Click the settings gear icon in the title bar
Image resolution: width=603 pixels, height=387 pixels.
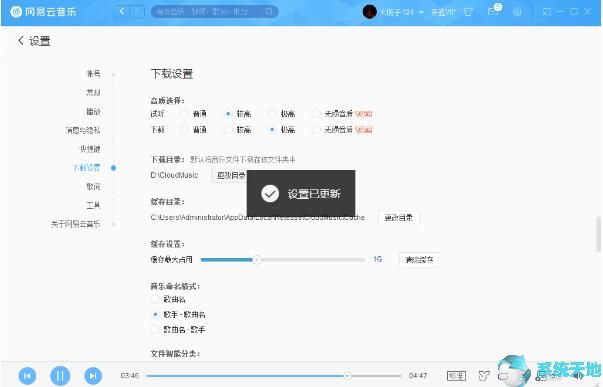(x=517, y=12)
